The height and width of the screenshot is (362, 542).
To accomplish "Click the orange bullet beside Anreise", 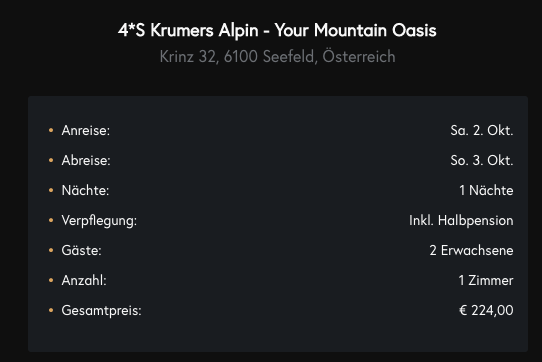I will click(51, 130).
